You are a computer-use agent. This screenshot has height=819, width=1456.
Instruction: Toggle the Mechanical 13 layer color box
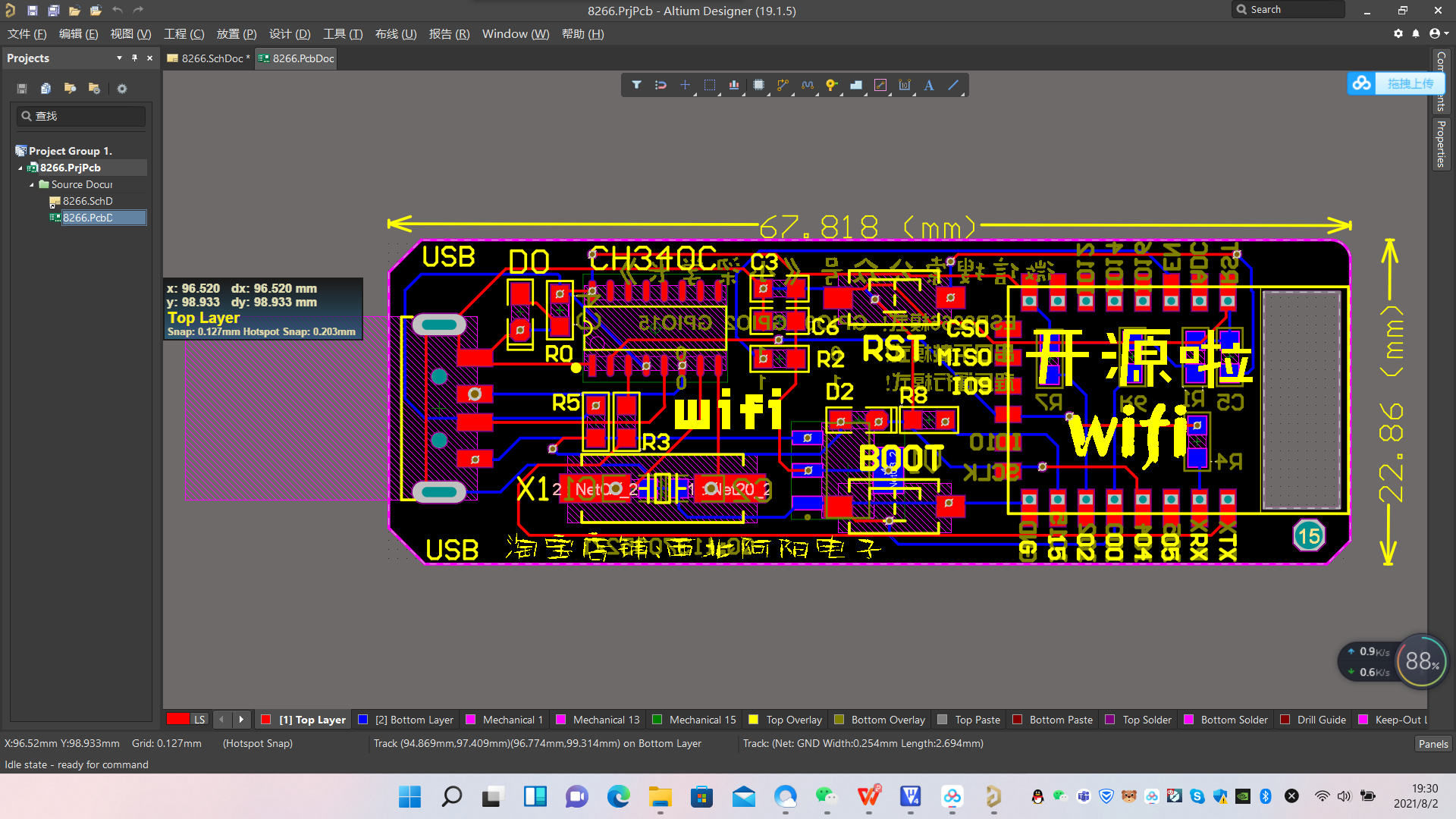(x=561, y=720)
